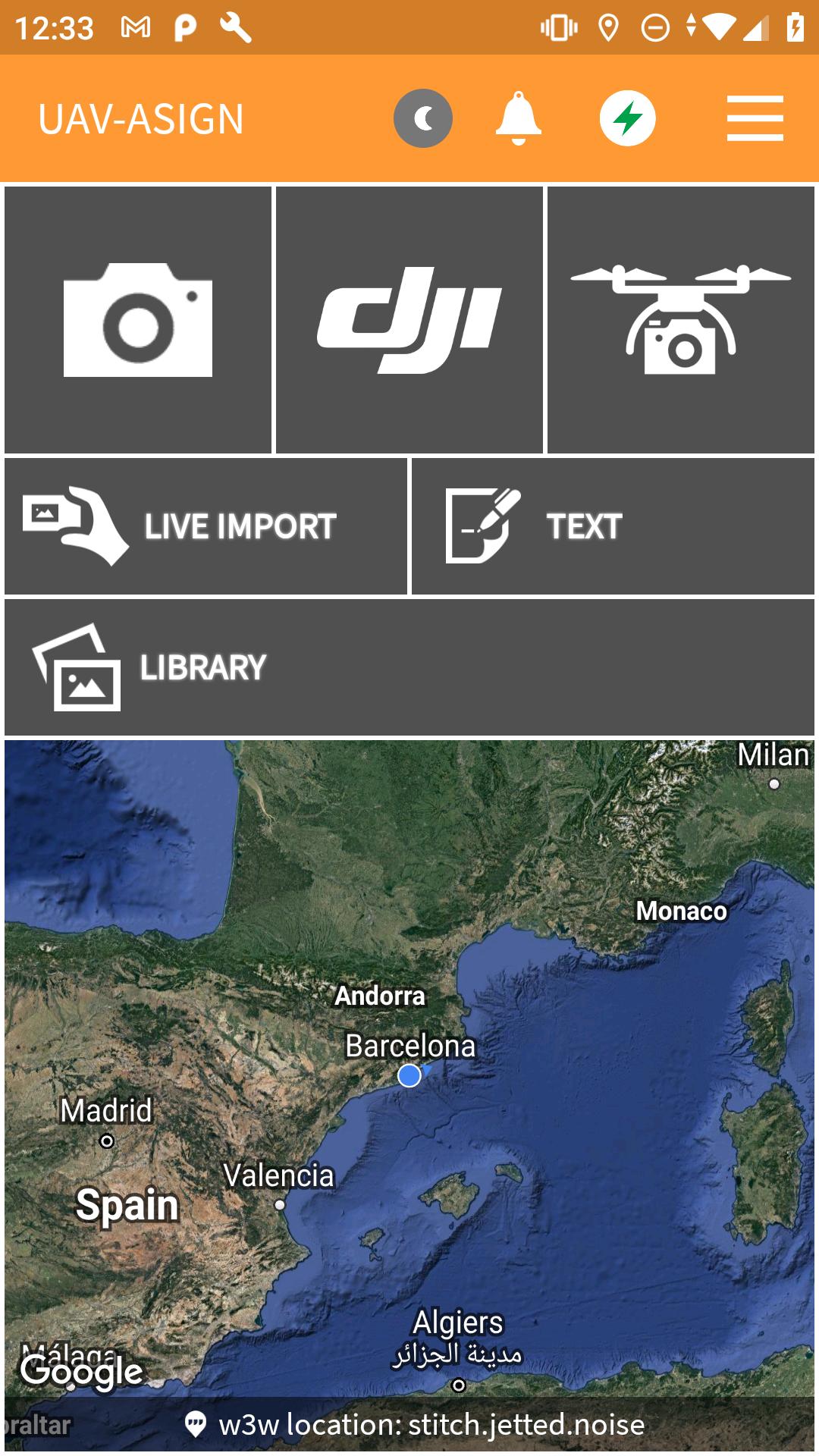This screenshot has width=819, height=1456.
Task: Toggle night mode moon icon
Action: (423, 118)
